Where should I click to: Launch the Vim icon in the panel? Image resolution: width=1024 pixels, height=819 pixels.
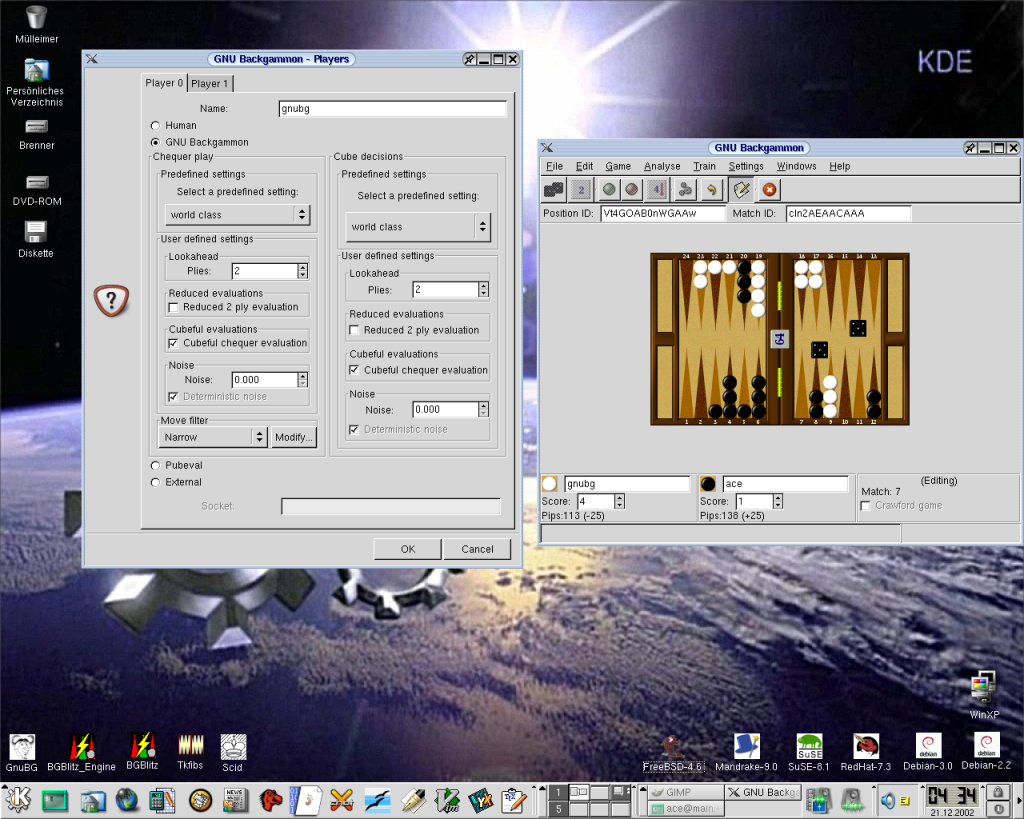pos(447,800)
